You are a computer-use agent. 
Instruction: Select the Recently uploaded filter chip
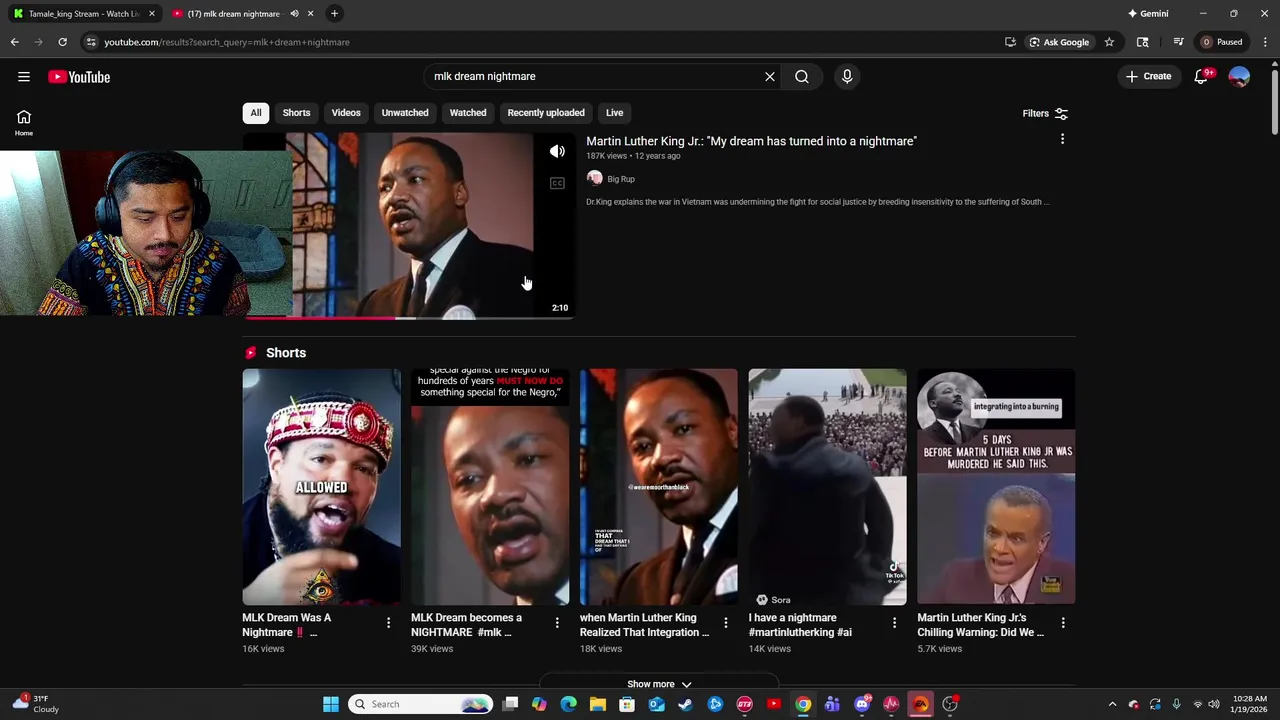(546, 113)
